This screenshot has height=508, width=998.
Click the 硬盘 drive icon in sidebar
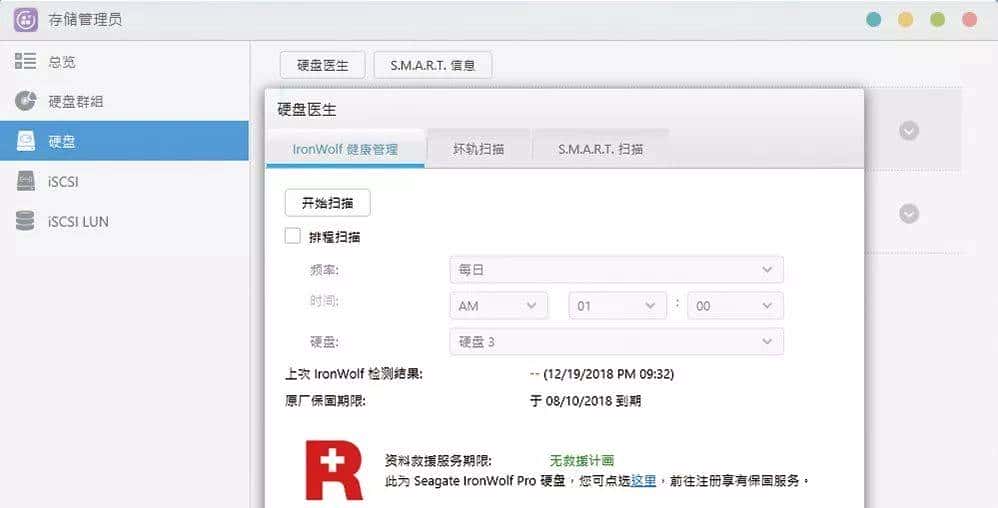[26, 142]
